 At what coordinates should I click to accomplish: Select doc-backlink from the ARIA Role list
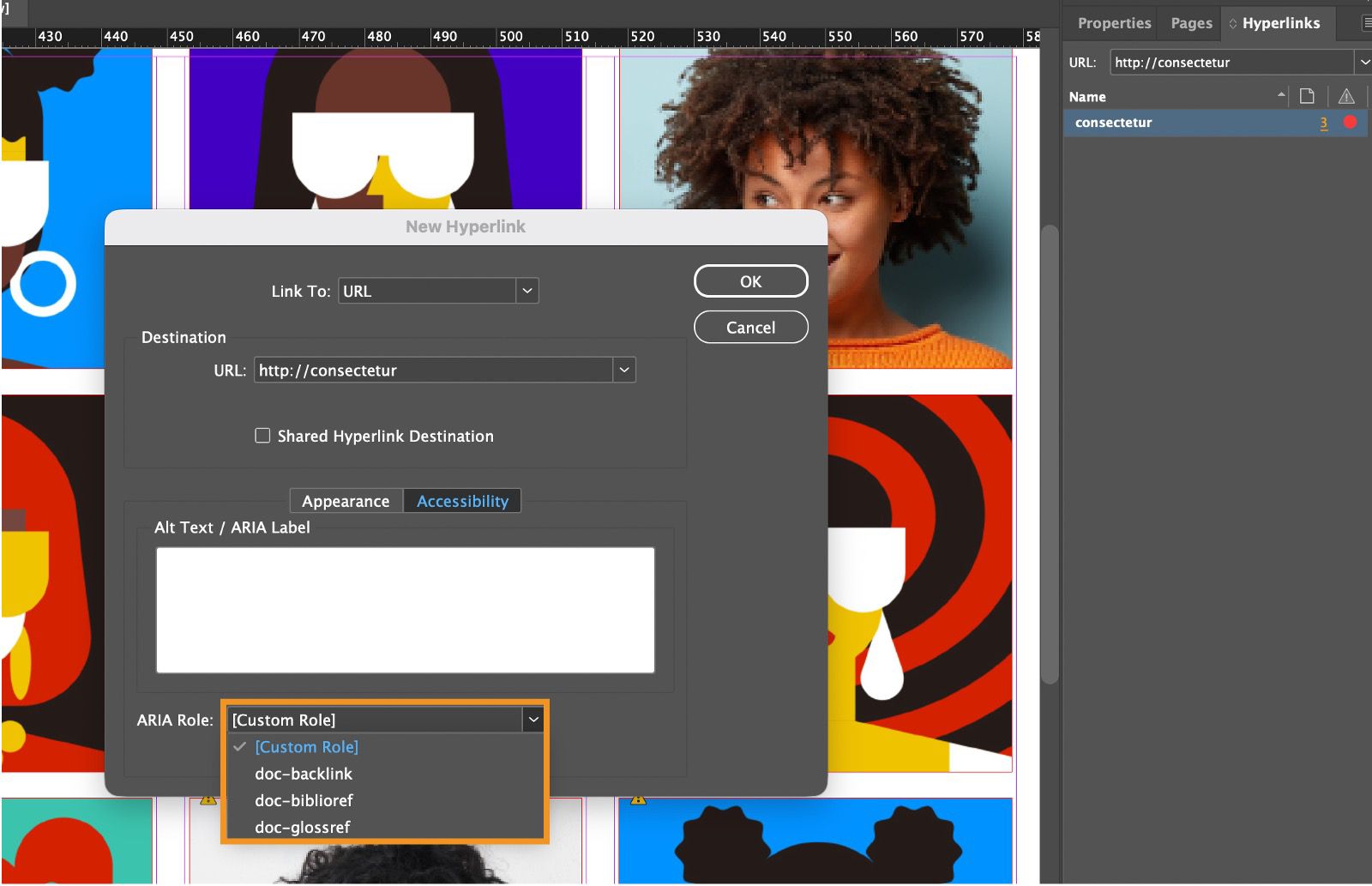pyautogui.click(x=303, y=774)
